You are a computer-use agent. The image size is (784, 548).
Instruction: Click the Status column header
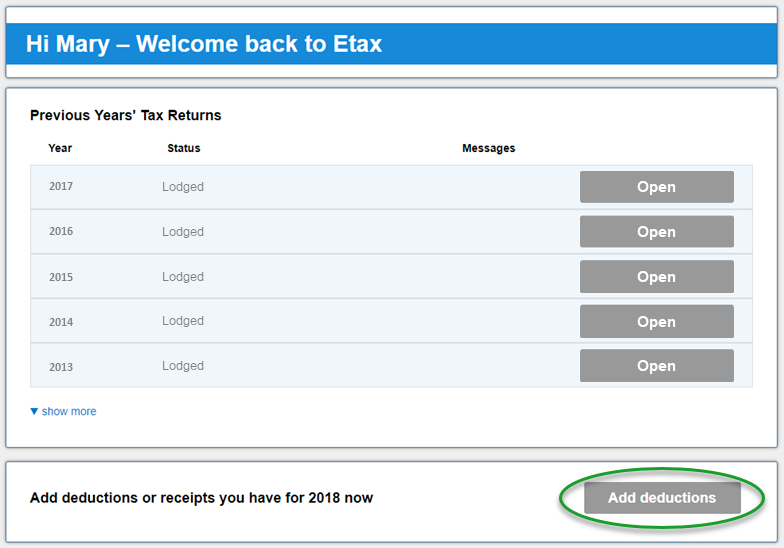click(x=184, y=148)
